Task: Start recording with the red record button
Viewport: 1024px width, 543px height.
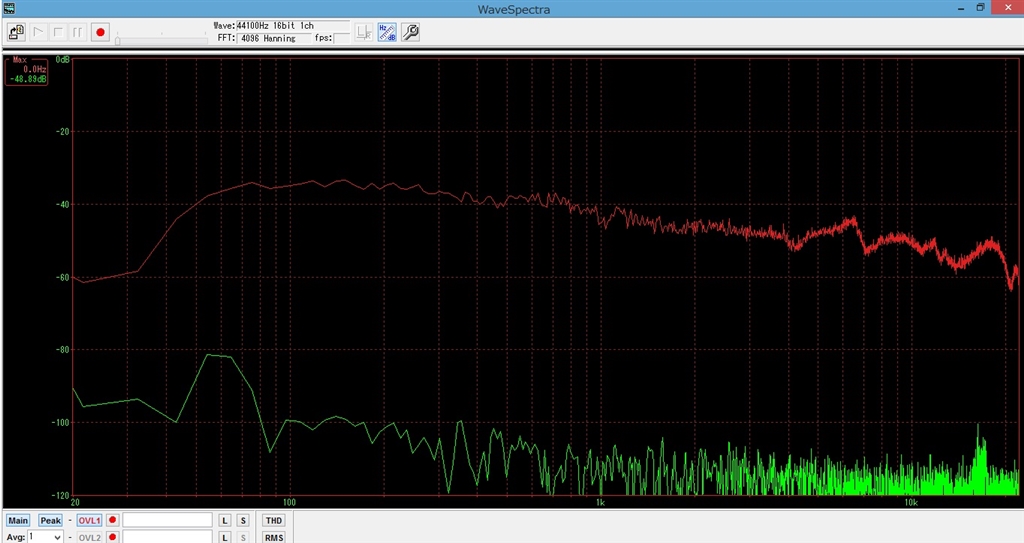Action: coord(100,32)
